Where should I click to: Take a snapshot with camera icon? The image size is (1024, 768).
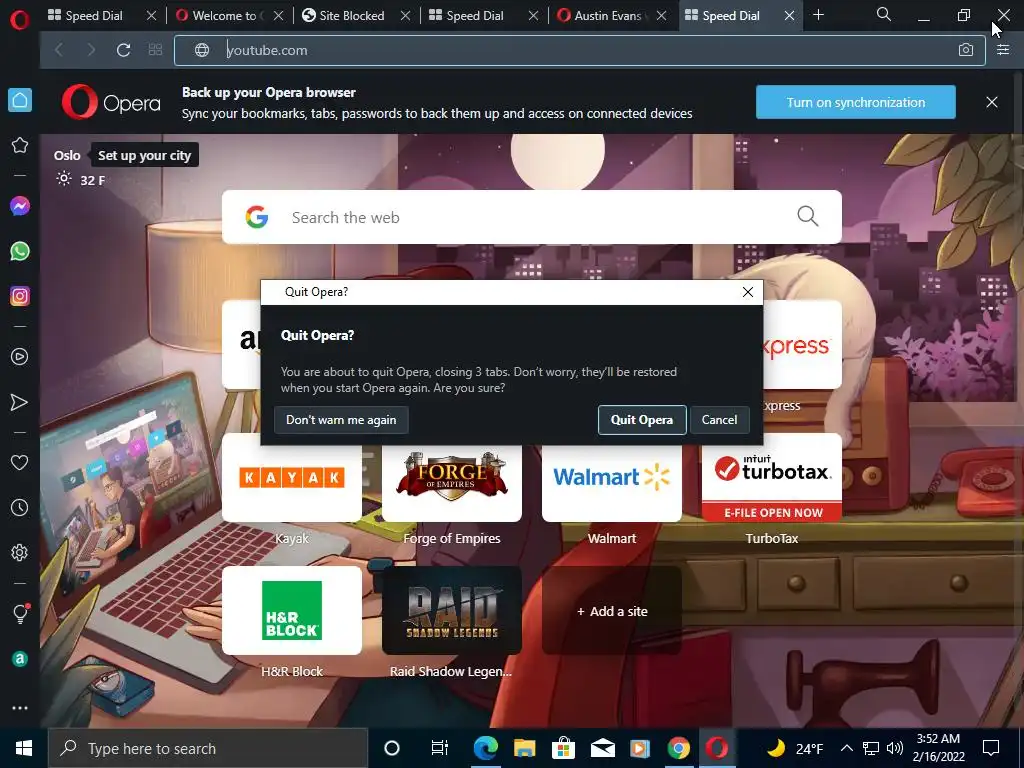coord(966,50)
